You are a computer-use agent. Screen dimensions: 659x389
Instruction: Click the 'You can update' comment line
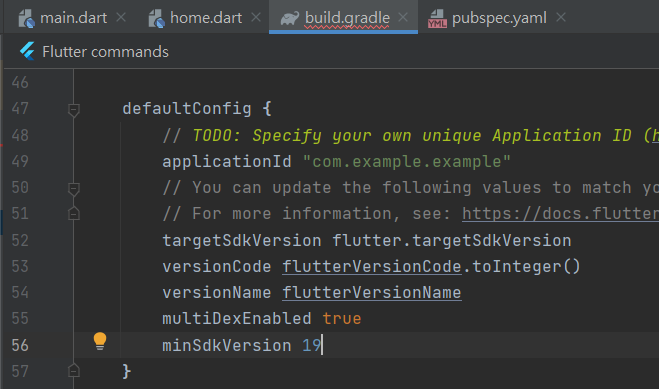coord(411,188)
